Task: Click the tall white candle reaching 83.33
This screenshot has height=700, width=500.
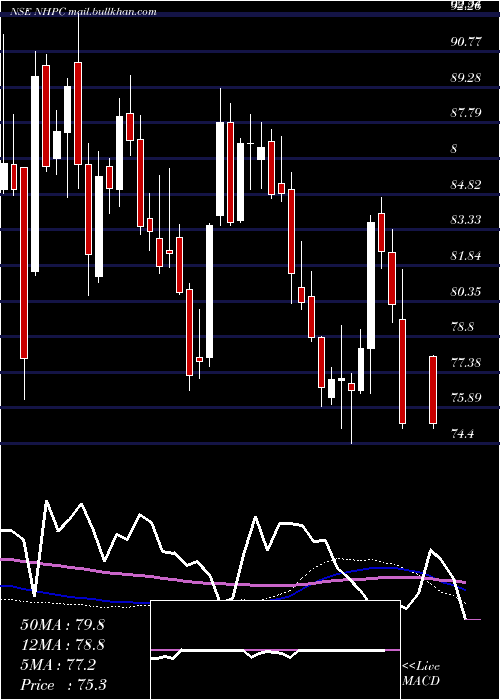Action: pos(371,286)
